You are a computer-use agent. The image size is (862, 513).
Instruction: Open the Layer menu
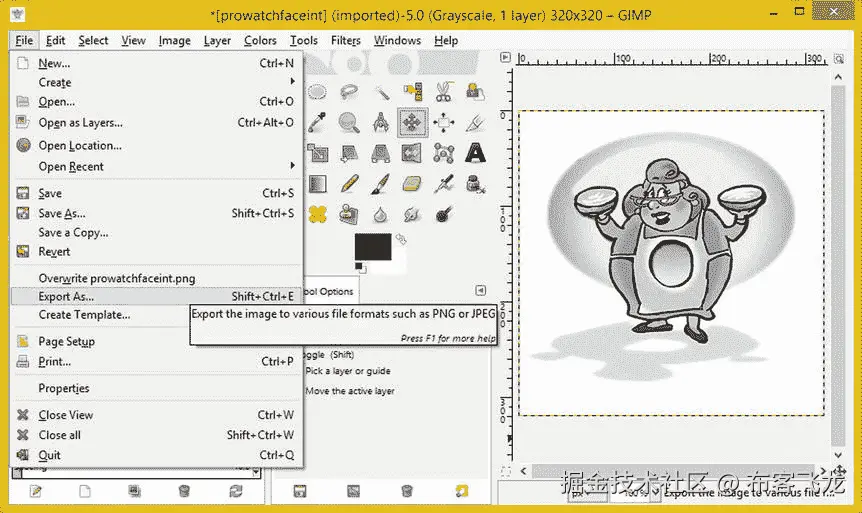(217, 40)
